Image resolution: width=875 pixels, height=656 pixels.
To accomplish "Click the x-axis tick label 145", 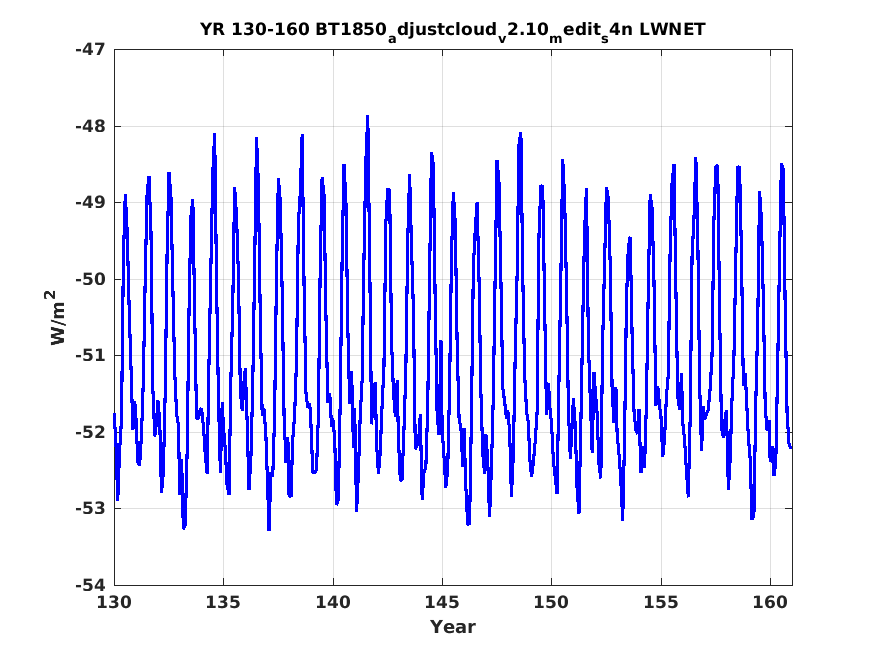I will (x=442, y=603).
